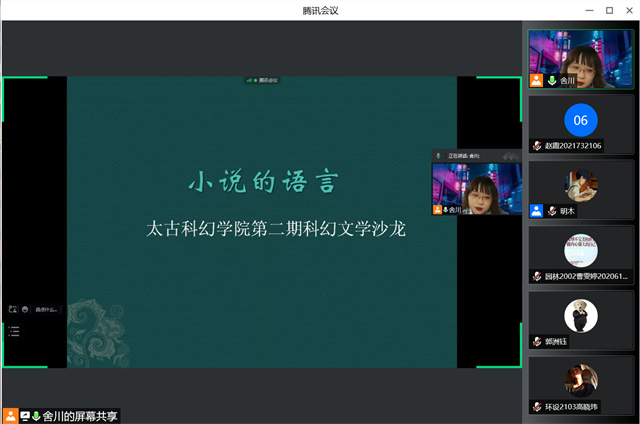
Task: Click the orange host icon in the bottom-left corner
Action: tap(10, 416)
